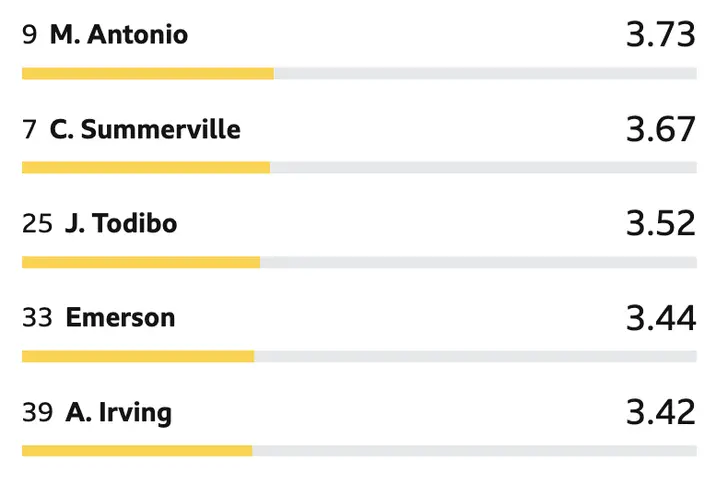Click the 3.73 rating value
The height and width of the screenshot is (488, 728).
point(661,35)
